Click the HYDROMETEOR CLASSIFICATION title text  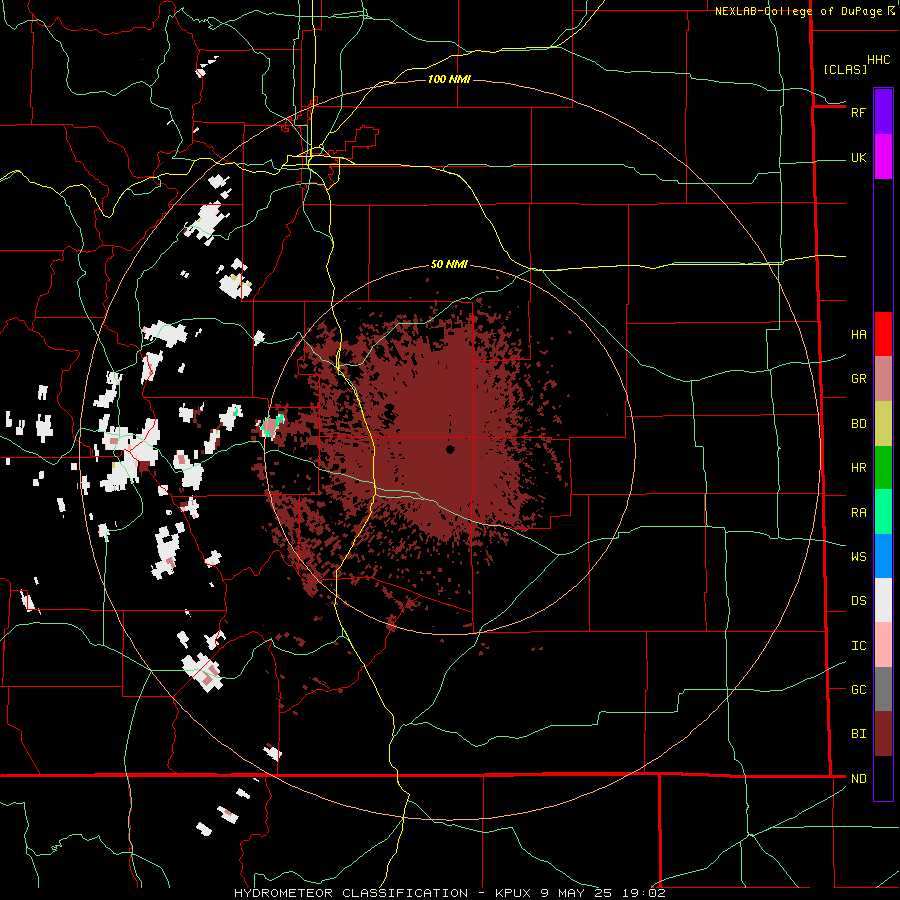tap(351, 893)
